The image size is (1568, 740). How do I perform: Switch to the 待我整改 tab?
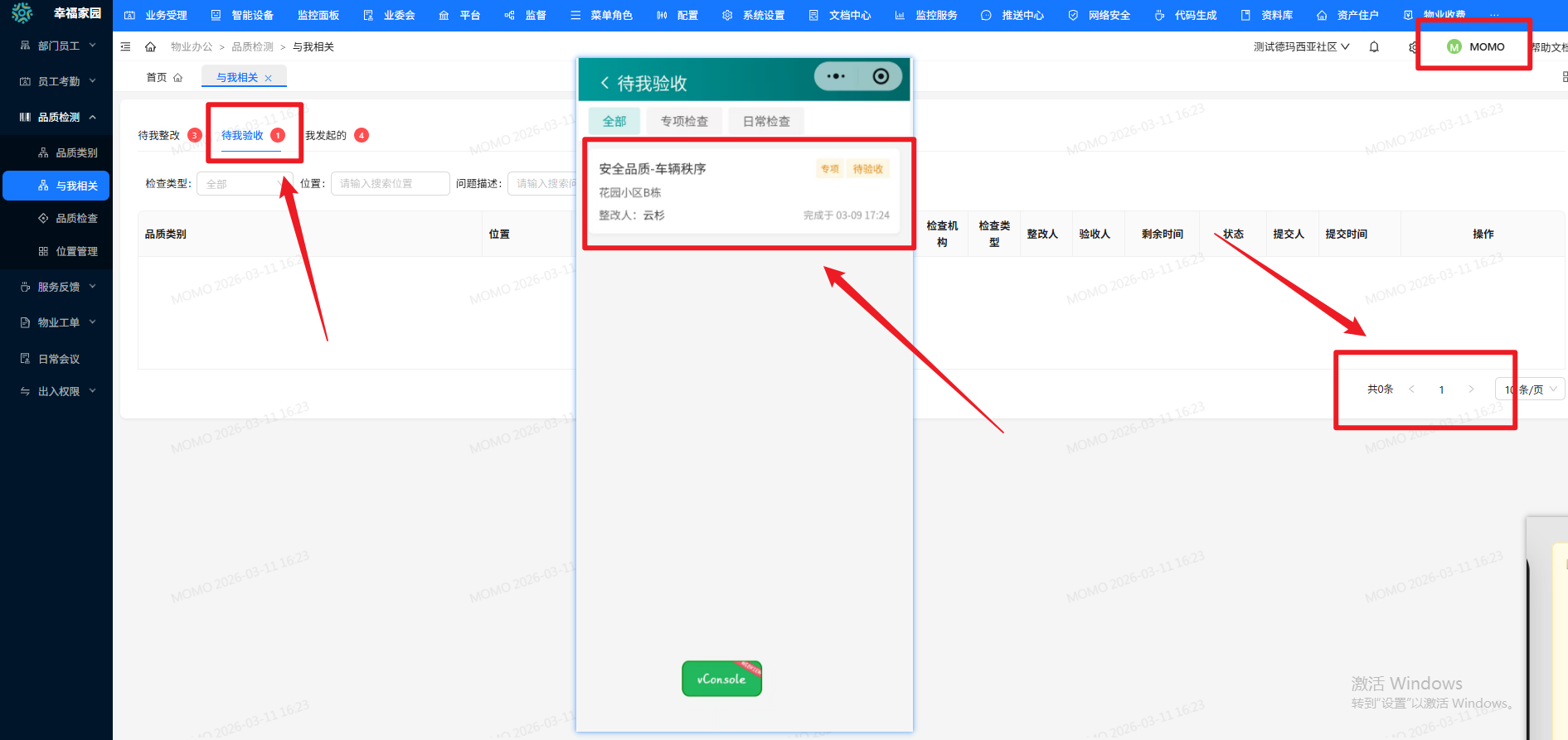pyautogui.click(x=159, y=136)
